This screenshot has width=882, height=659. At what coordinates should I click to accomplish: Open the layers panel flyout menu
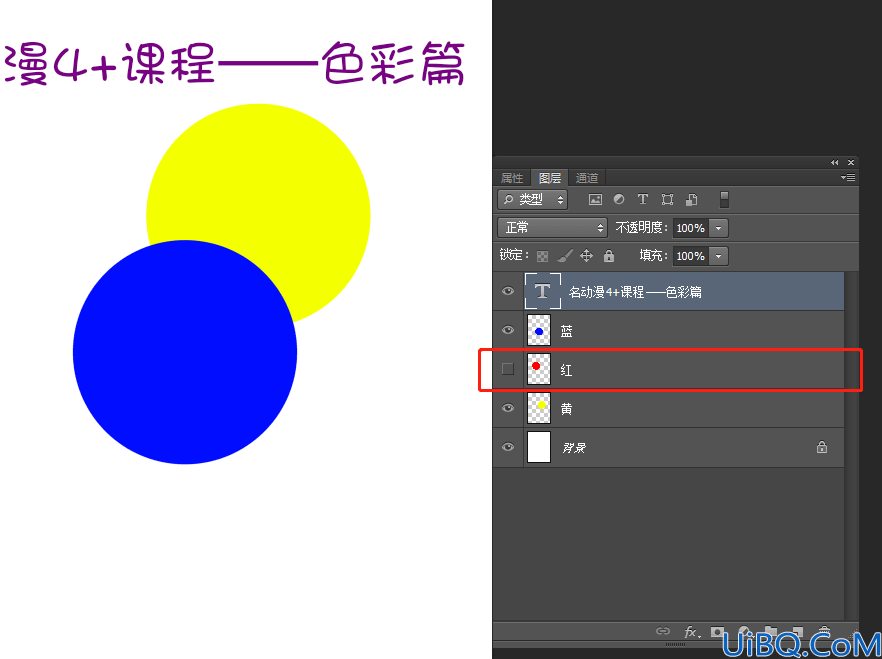[848, 178]
